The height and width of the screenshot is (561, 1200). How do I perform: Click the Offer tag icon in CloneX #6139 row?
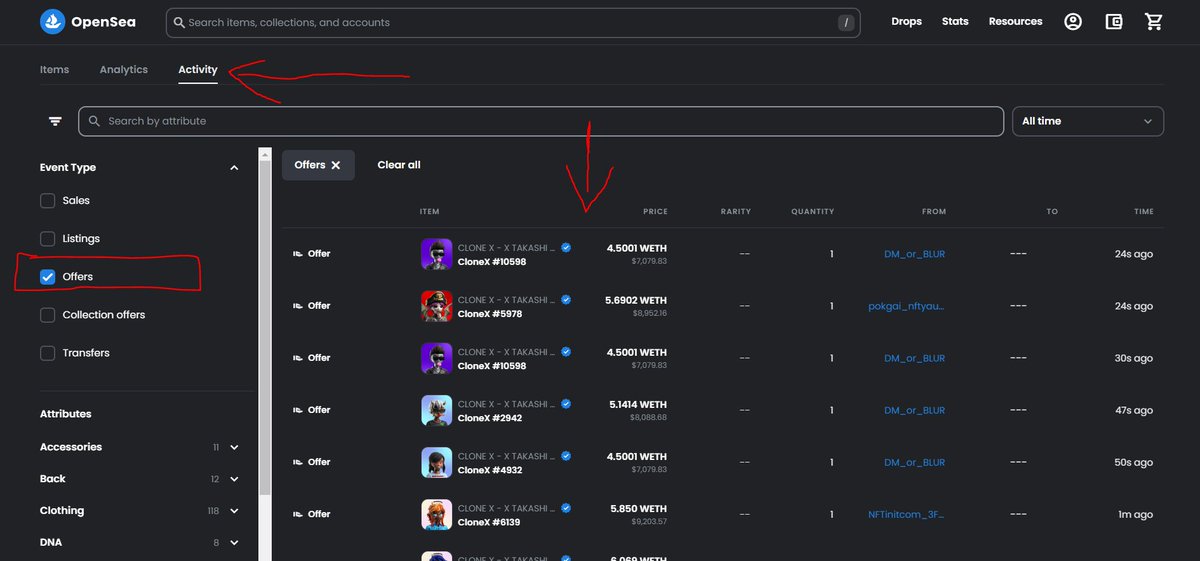click(x=298, y=514)
